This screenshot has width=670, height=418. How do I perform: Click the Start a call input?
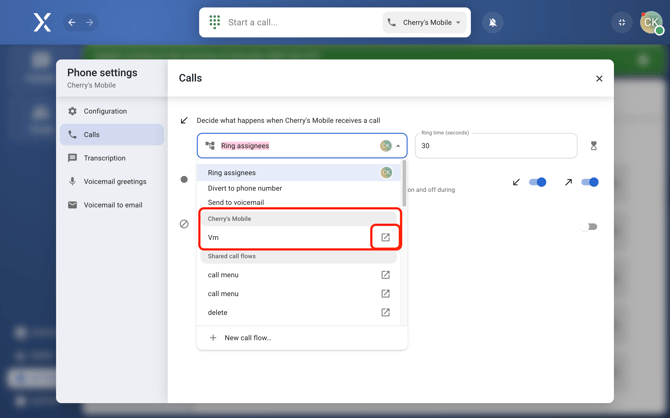pos(300,22)
